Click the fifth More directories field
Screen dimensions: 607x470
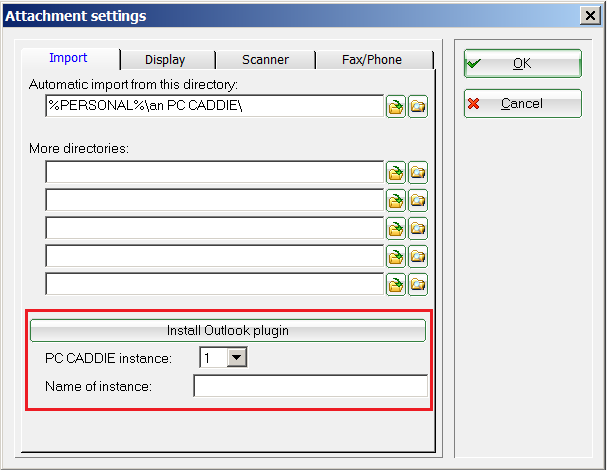point(214,284)
